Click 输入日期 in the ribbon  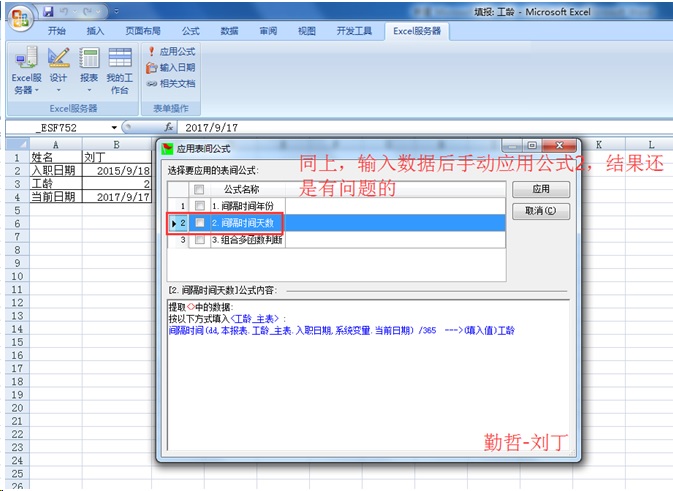tap(171, 67)
